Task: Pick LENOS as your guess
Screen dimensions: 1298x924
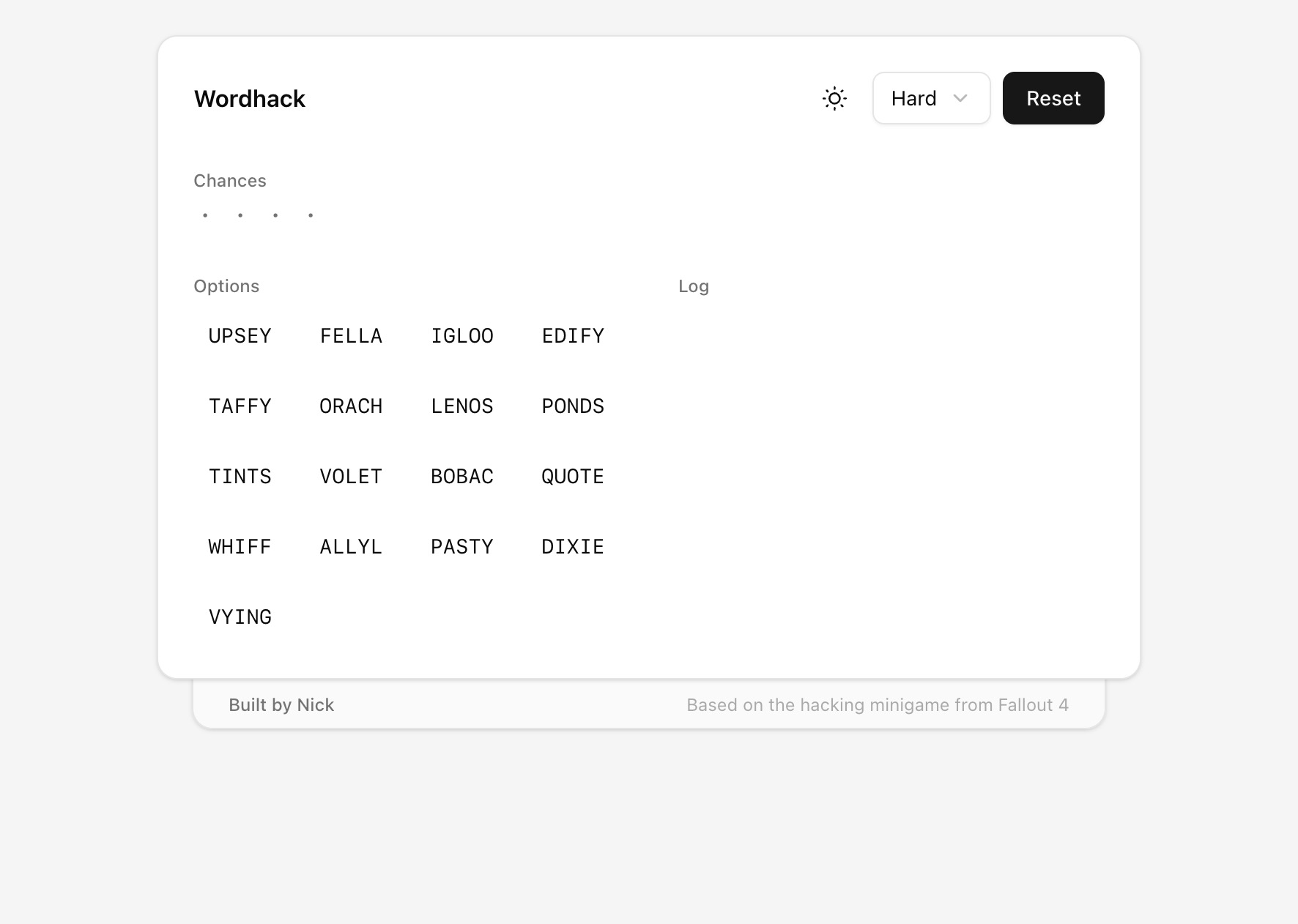Action: click(462, 406)
